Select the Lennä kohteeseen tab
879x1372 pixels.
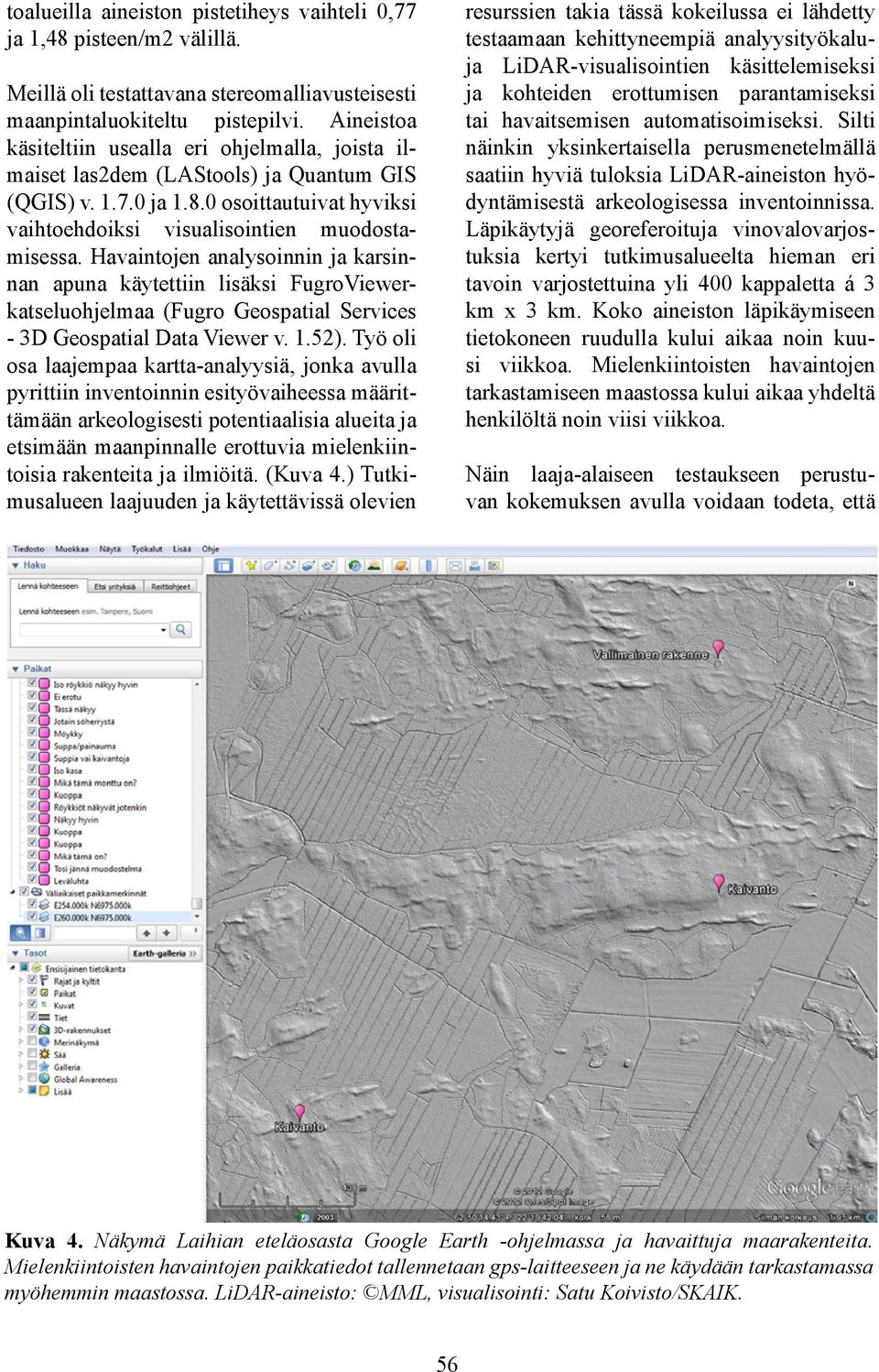[48, 586]
